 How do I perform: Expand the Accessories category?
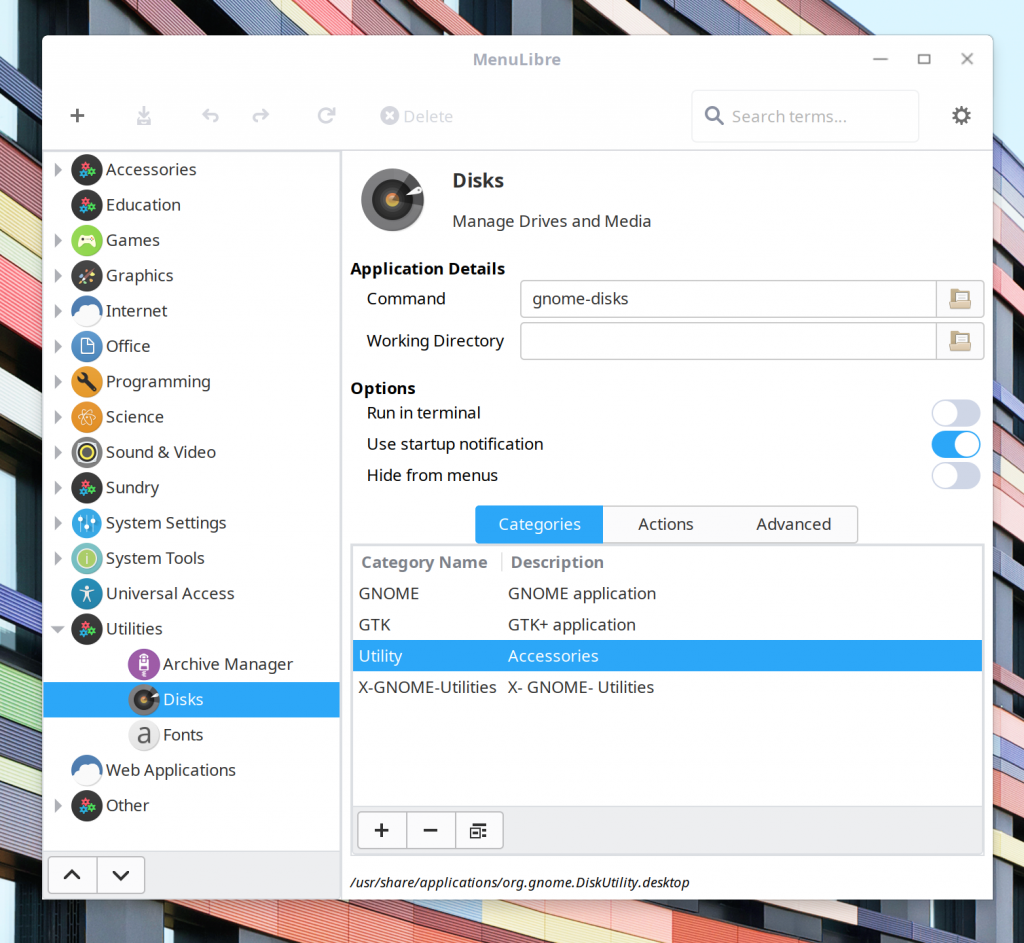click(x=58, y=170)
